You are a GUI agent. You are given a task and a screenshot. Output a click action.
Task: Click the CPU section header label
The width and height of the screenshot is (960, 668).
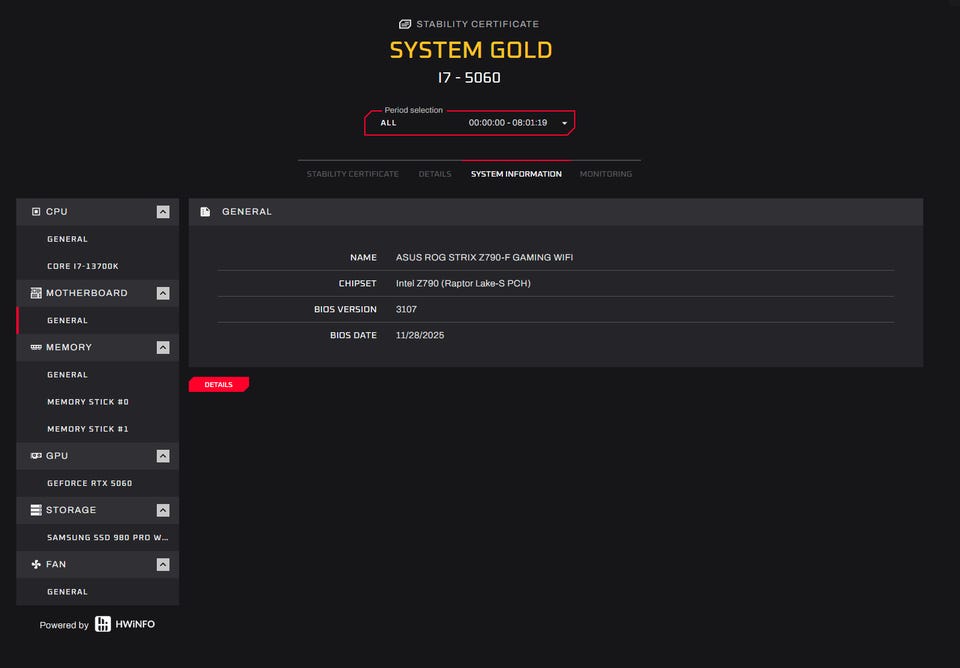coord(56,211)
